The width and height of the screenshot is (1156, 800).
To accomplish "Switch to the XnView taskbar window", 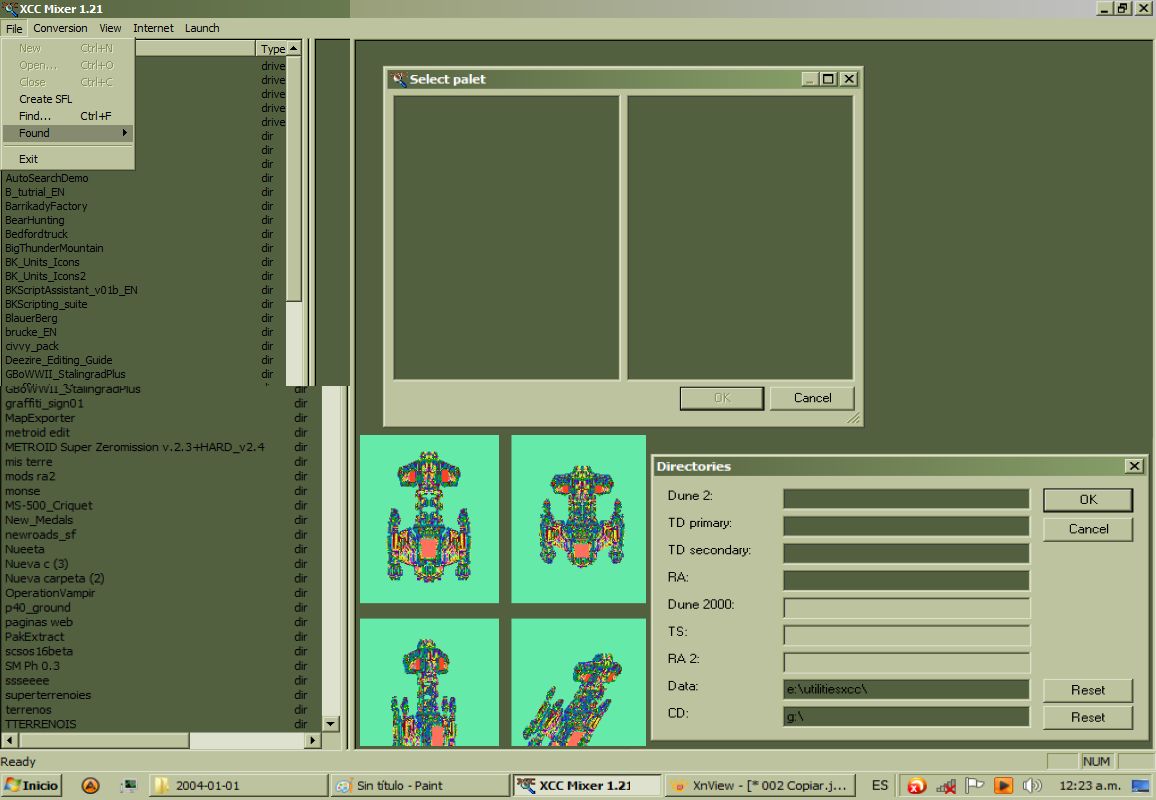I will click(x=761, y=786).
